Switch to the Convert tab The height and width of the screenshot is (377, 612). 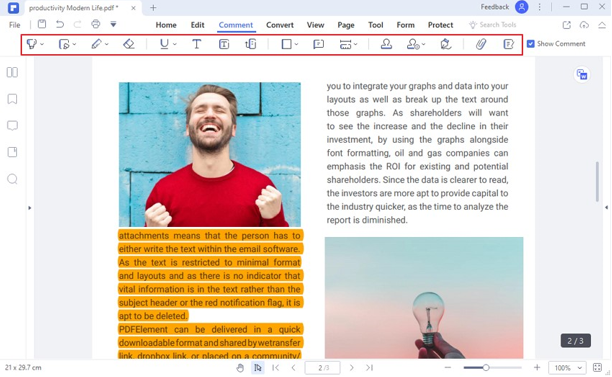pos(279,25)
